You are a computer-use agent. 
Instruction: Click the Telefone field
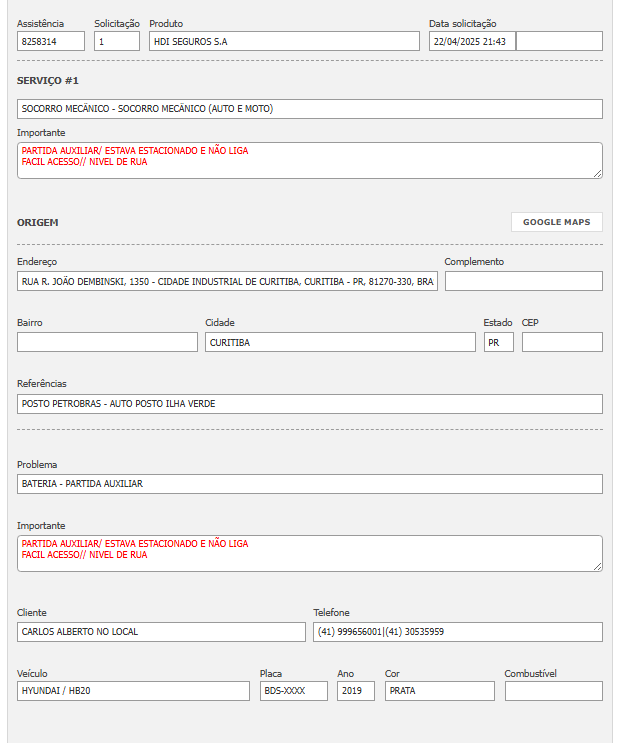(458, 632)
